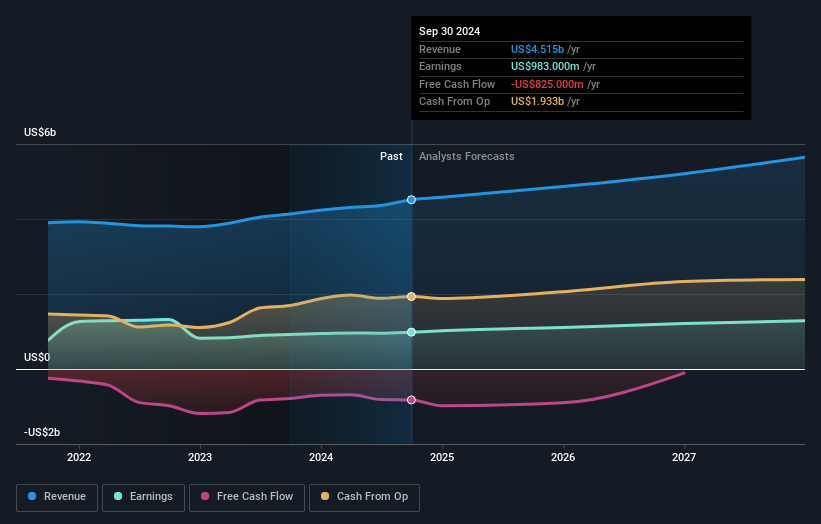
Task: Click the Cash From Op row label in tooltip
Action: pos(454,102)
